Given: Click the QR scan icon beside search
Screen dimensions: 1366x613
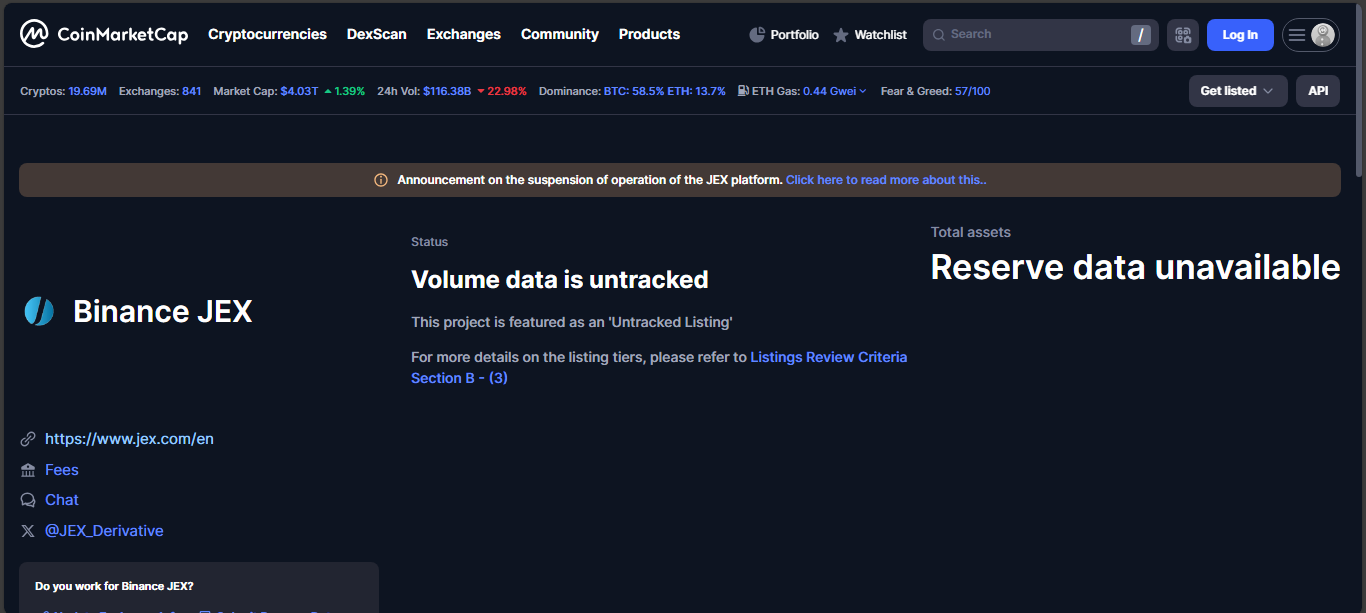Looking at the screenshot, I should (1183, 35).
